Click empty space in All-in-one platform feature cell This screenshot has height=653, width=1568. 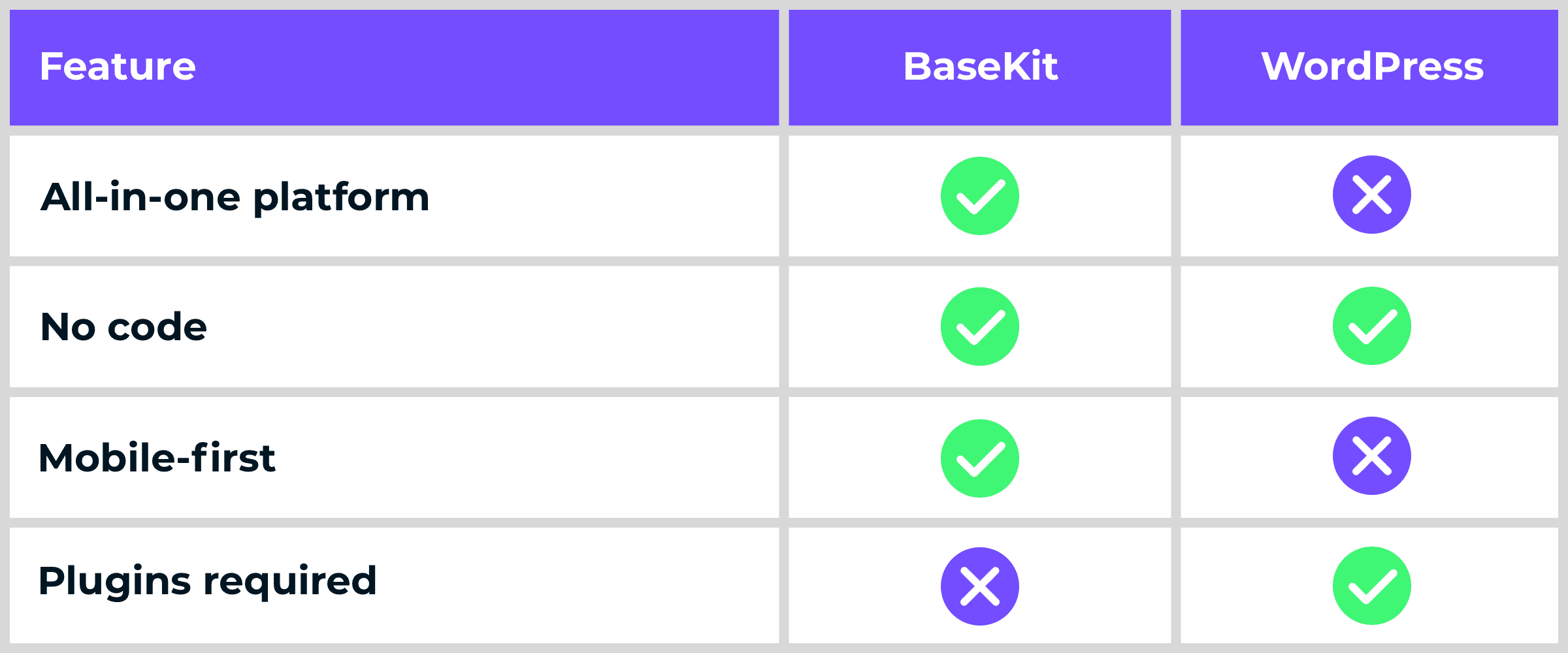tap(601, 196)
